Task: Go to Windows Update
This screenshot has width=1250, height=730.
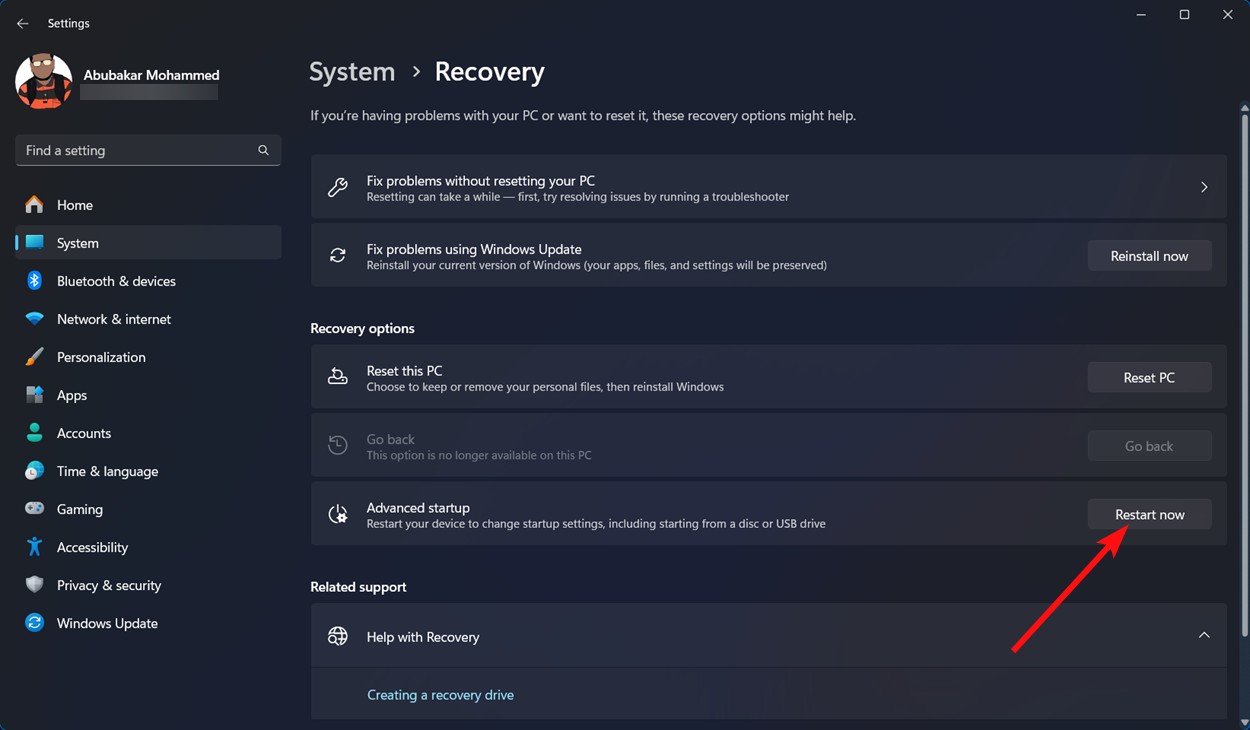Action: (x=107, y=623)
